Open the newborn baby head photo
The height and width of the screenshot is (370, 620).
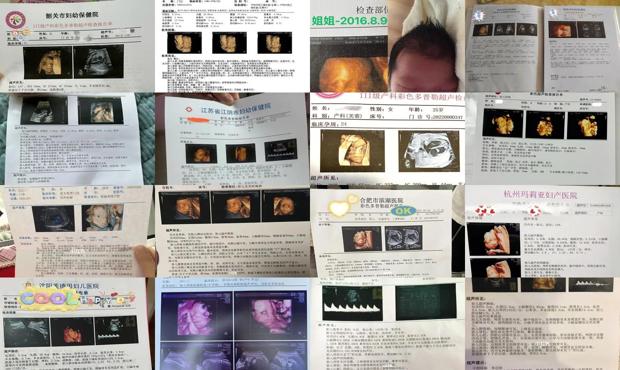(426, 46)
